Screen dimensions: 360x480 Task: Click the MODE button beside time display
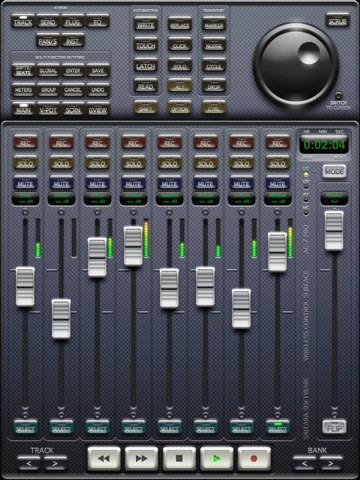334,171
